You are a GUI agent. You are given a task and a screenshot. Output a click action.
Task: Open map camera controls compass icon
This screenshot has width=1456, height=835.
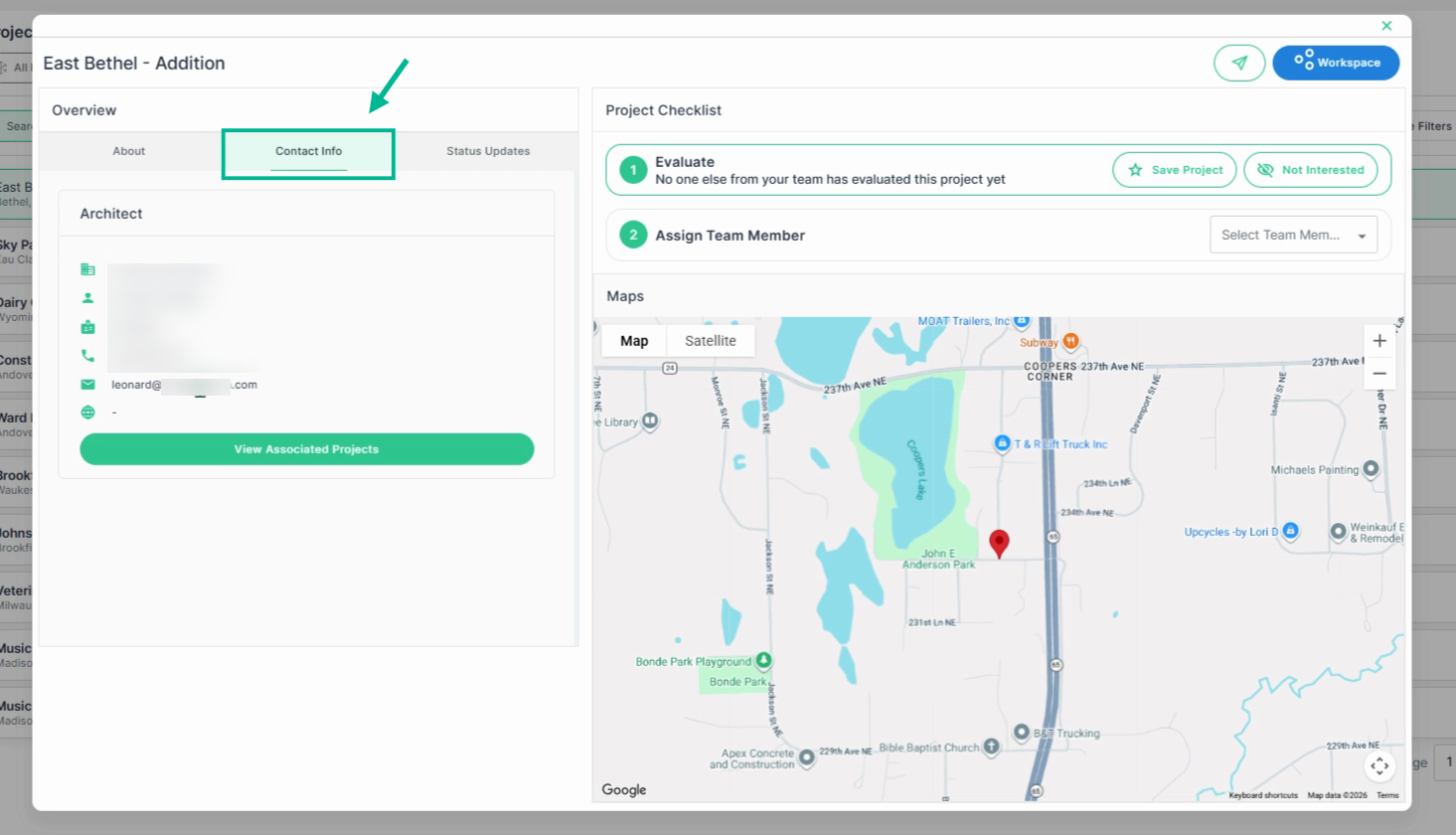pyautogui.click(x=1379, y=765)
